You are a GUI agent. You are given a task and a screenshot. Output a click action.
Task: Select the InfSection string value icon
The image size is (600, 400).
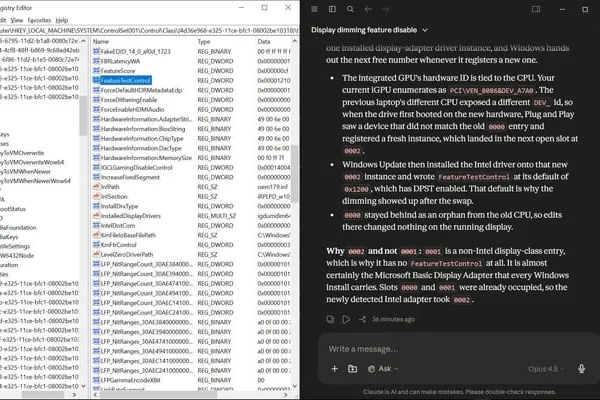click(x=96, y=196)
